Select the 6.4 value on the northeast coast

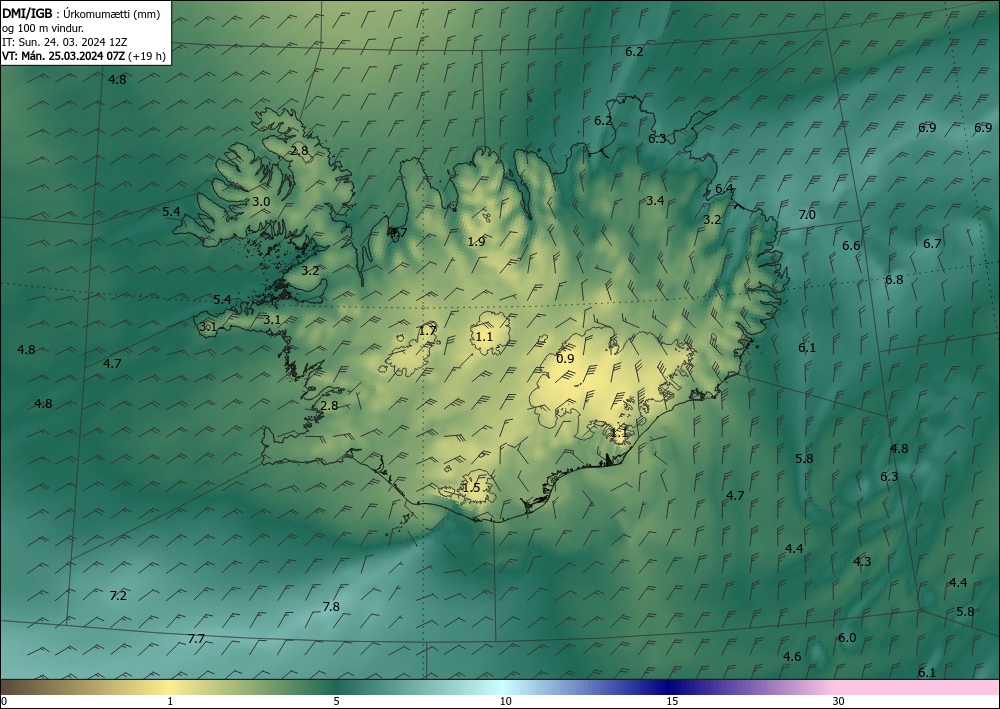pos(724,189)
